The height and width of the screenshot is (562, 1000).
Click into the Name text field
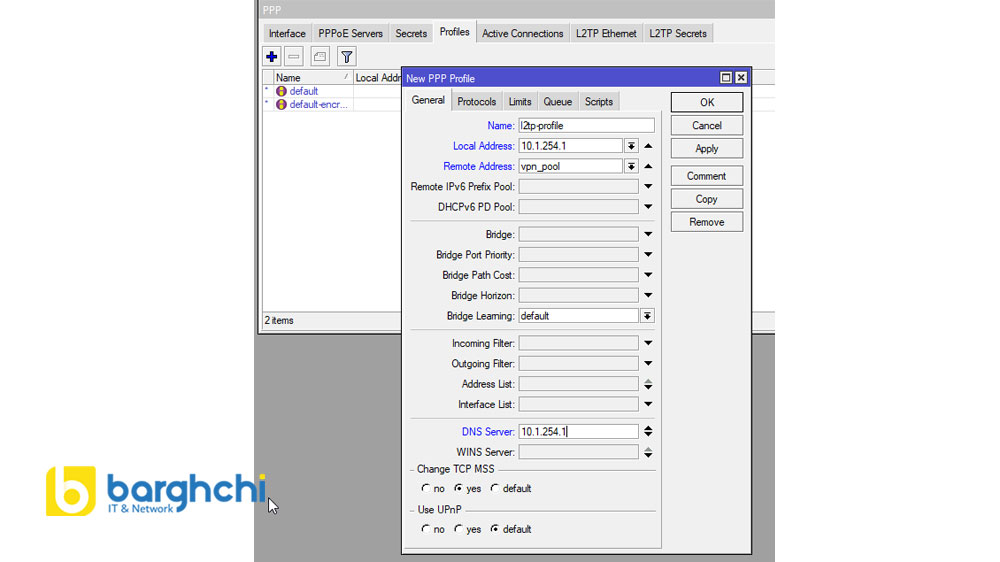coord(585,126)
